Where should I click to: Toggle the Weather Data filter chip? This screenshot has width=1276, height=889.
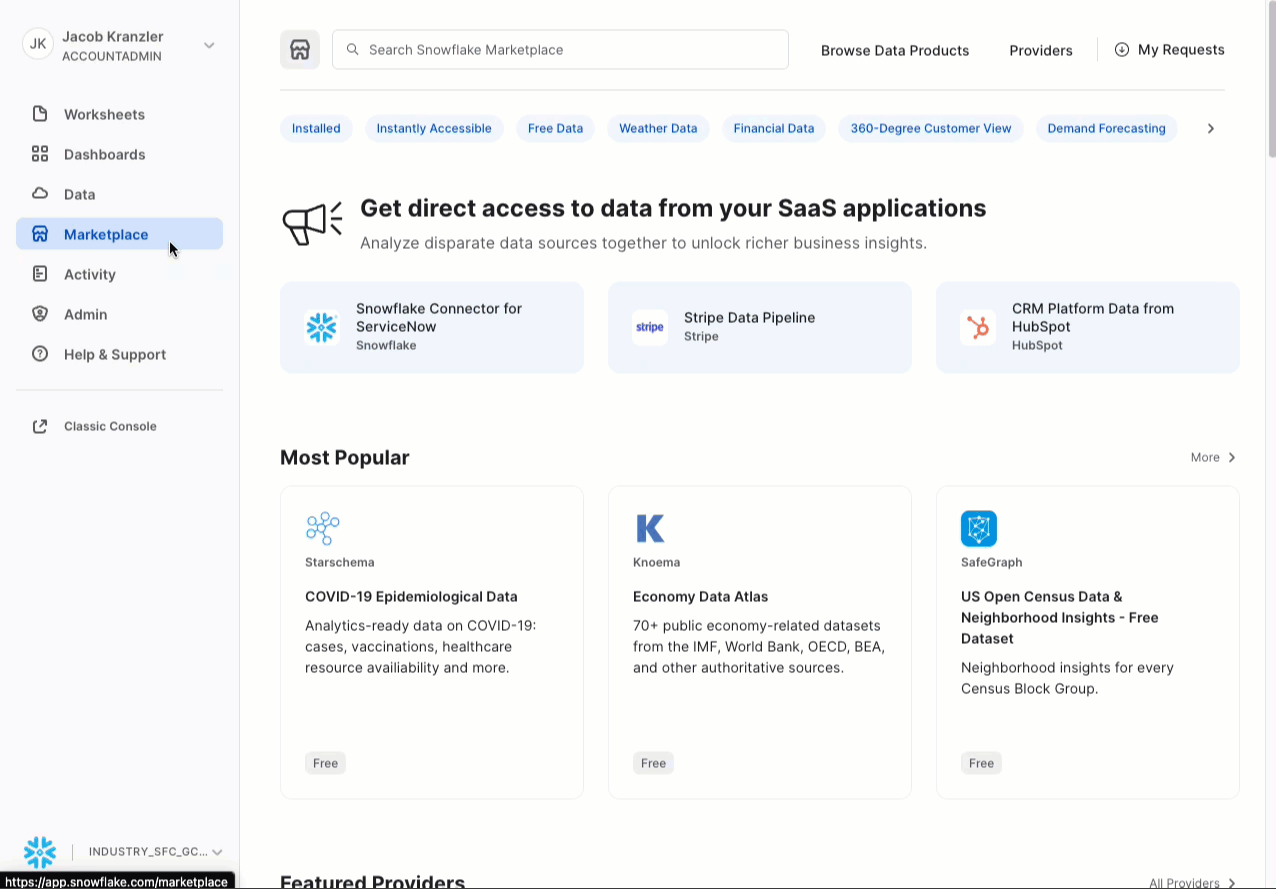[658, 128]
